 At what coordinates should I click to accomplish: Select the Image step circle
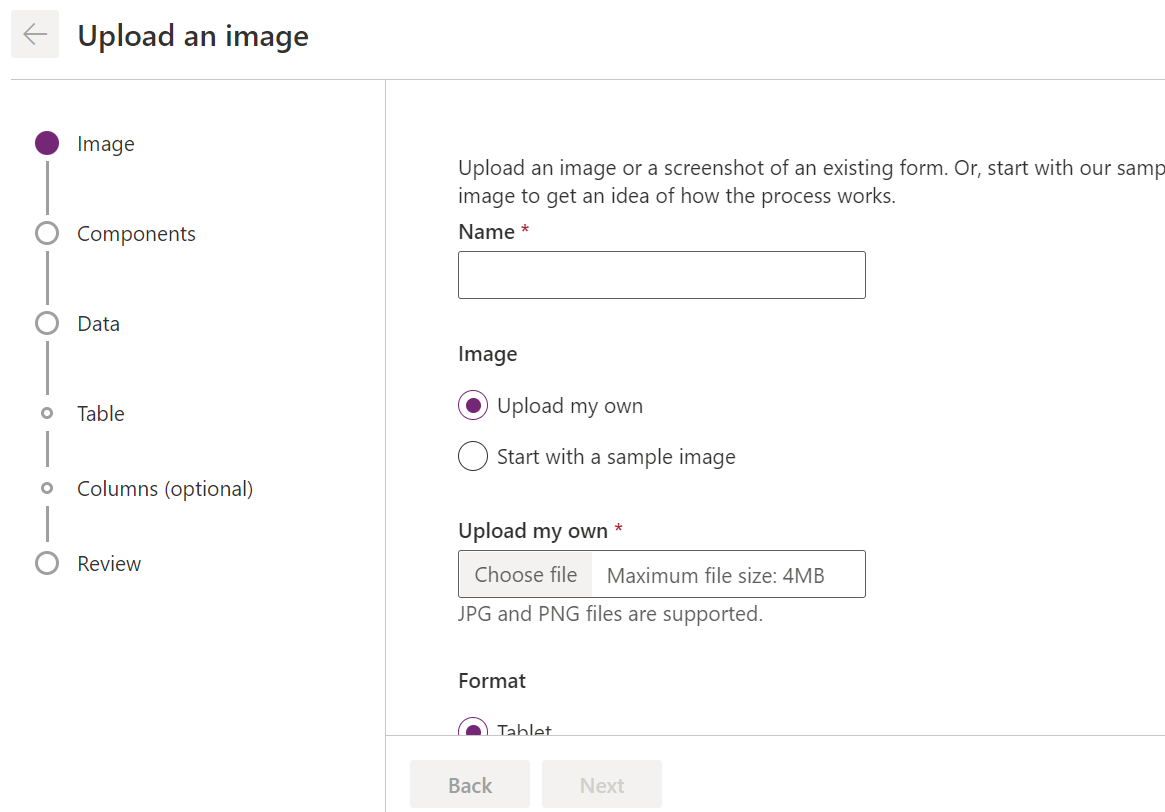47,143
